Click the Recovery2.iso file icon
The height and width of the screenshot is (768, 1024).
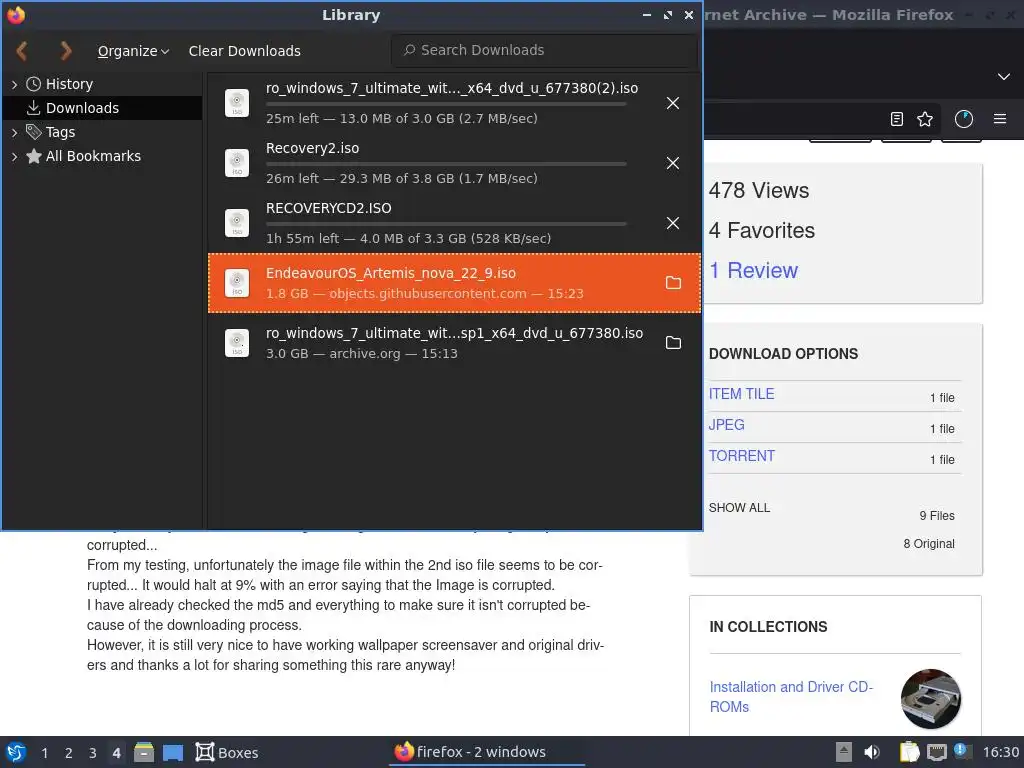[237, 163]
